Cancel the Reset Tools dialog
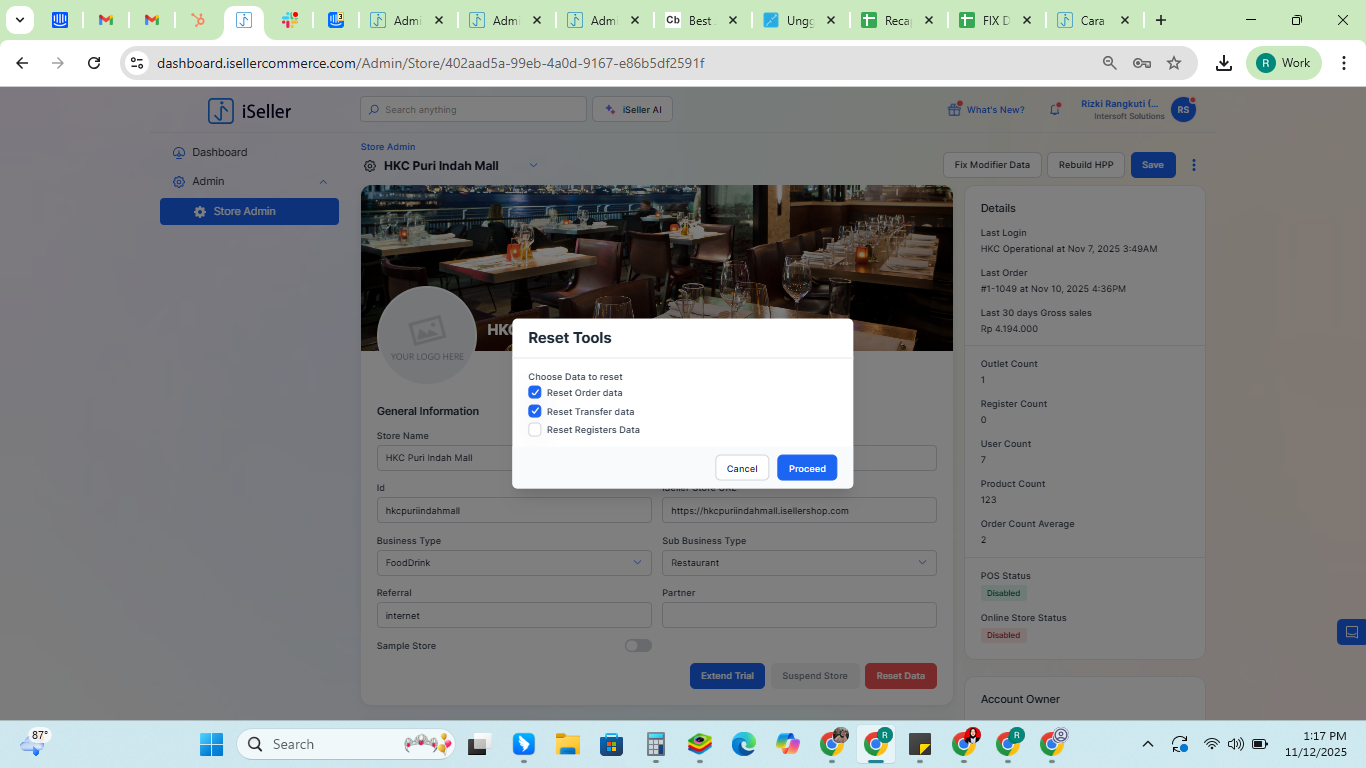This screenshot has height=768, width=1366. click(x=742, y=468)
